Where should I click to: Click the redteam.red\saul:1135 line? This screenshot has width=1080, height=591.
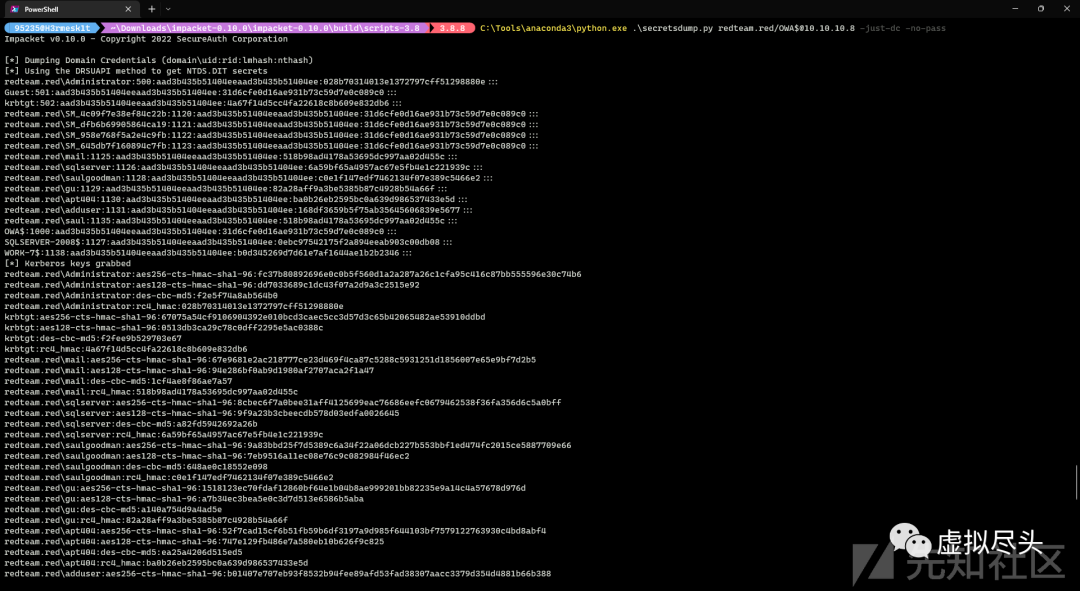coord(231,220)
